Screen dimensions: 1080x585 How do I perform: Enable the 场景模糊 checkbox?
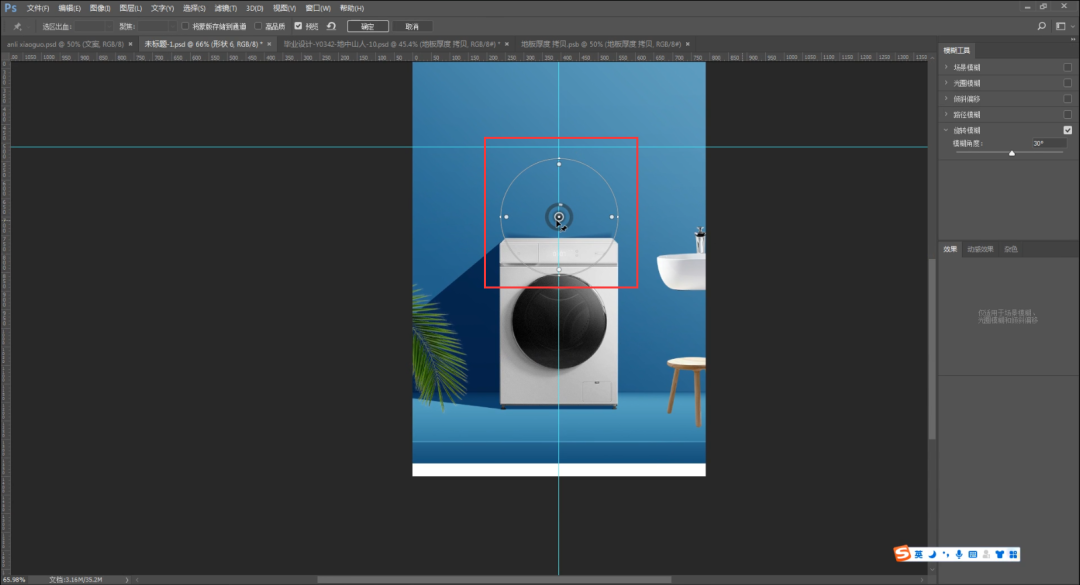click(1067, 67)
